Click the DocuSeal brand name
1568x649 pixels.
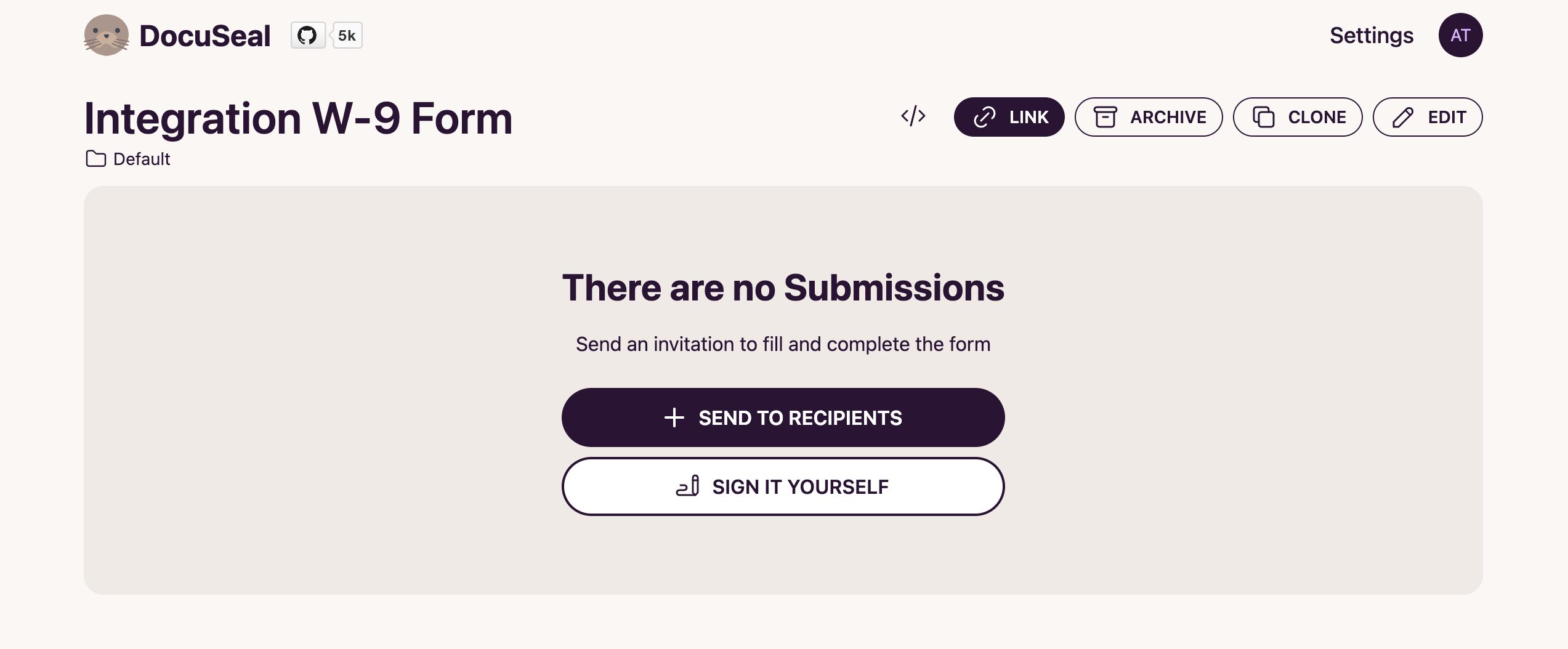point(205,36)
